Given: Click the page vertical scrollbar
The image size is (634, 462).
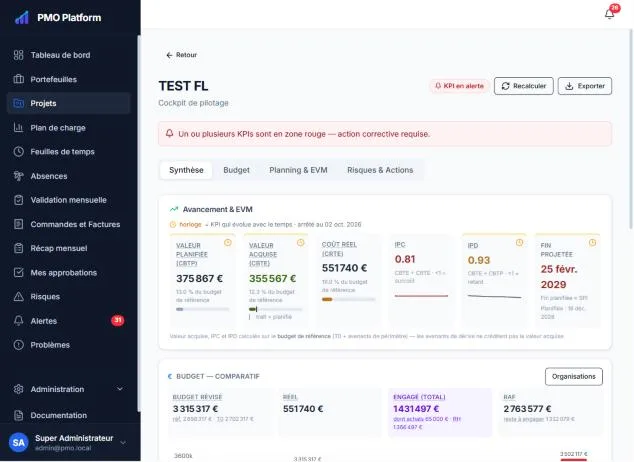Looking at the screenshot, I should click(x=631, y=129).
